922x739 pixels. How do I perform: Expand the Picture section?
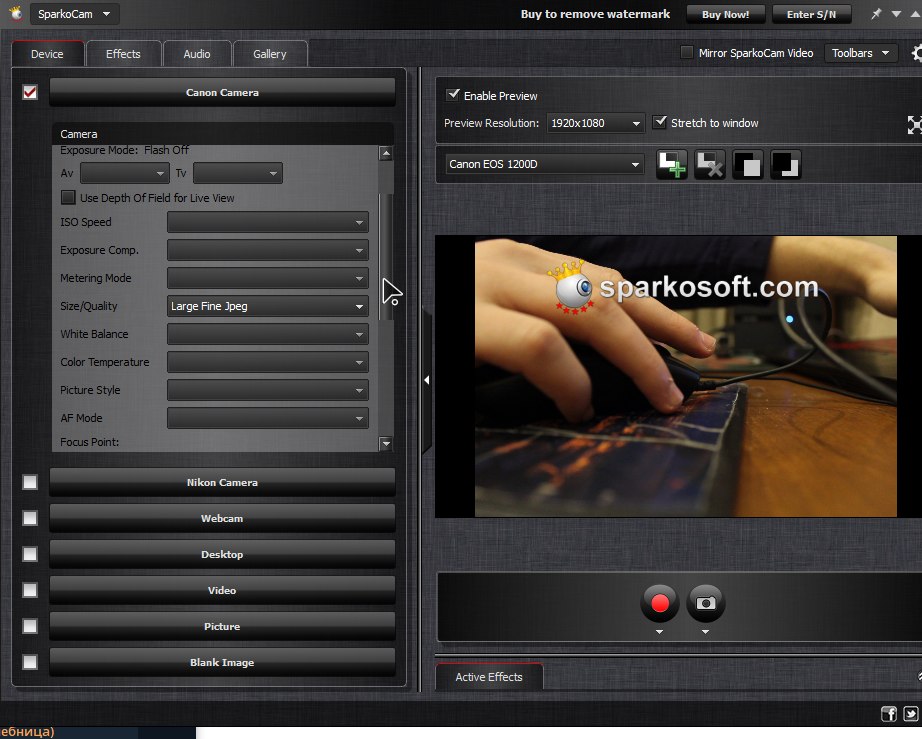(x=222, y=626)
